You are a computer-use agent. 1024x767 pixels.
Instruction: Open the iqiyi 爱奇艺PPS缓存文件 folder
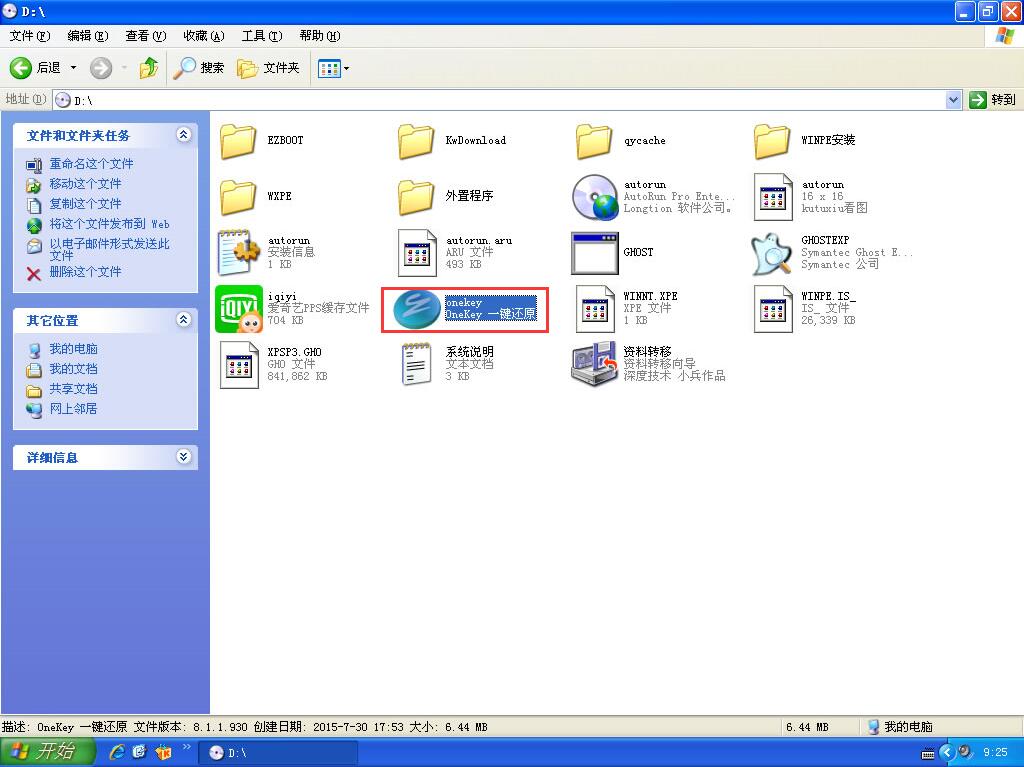(x=238, y=308)
